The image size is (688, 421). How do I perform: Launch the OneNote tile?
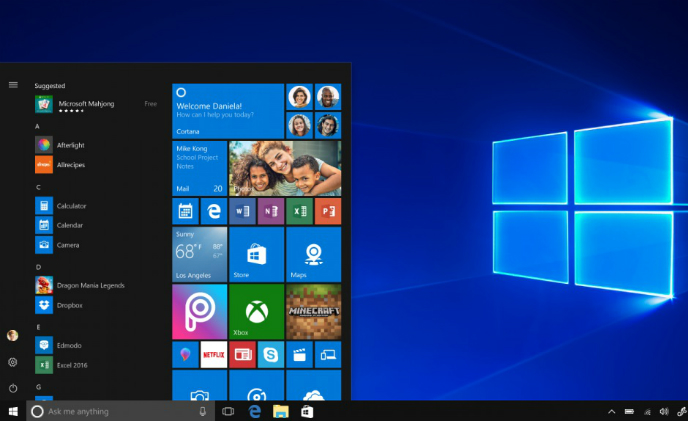click(271, 211)
